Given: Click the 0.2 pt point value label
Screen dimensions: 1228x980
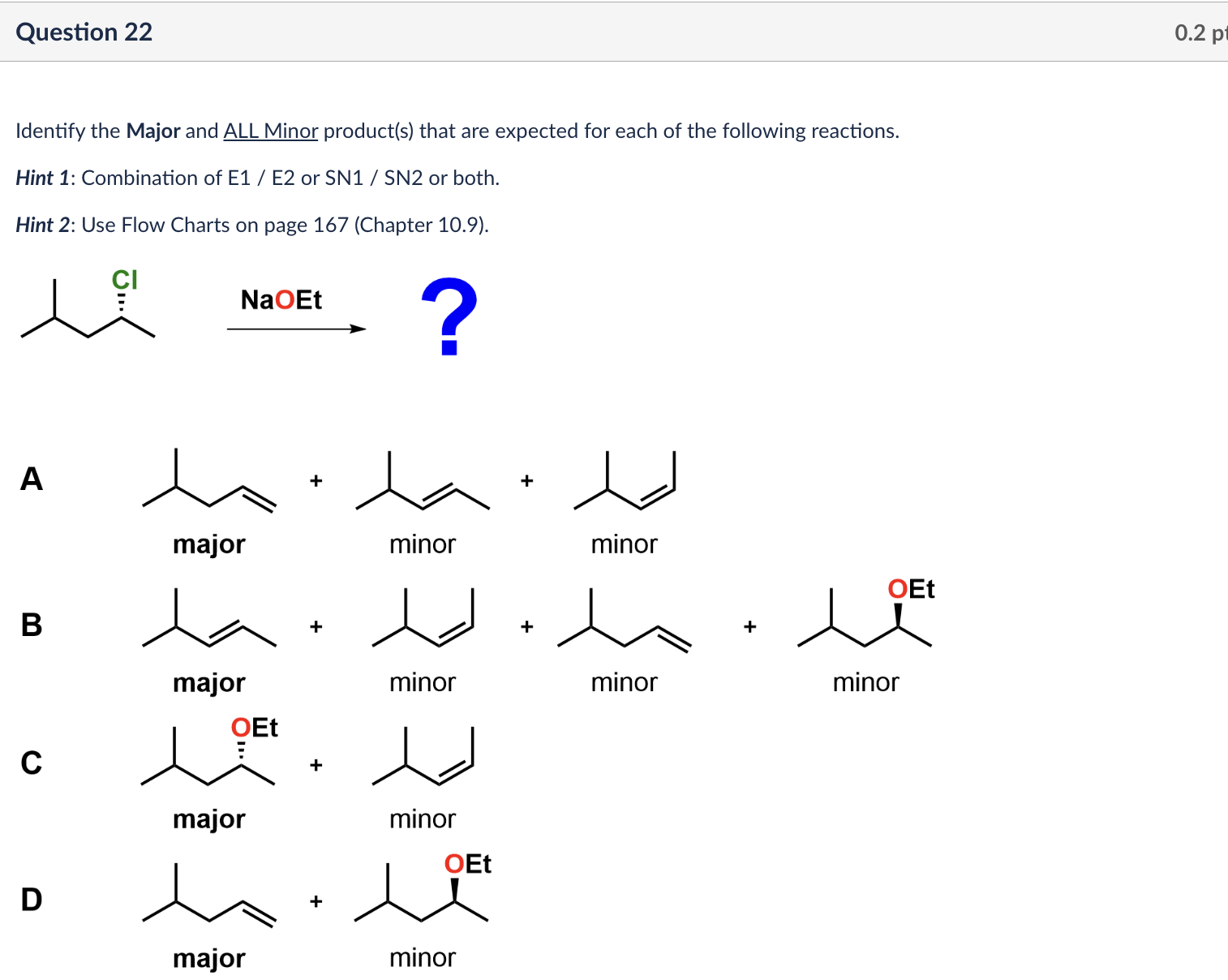Looking at the screenshot, I should tap(1201, 32).
